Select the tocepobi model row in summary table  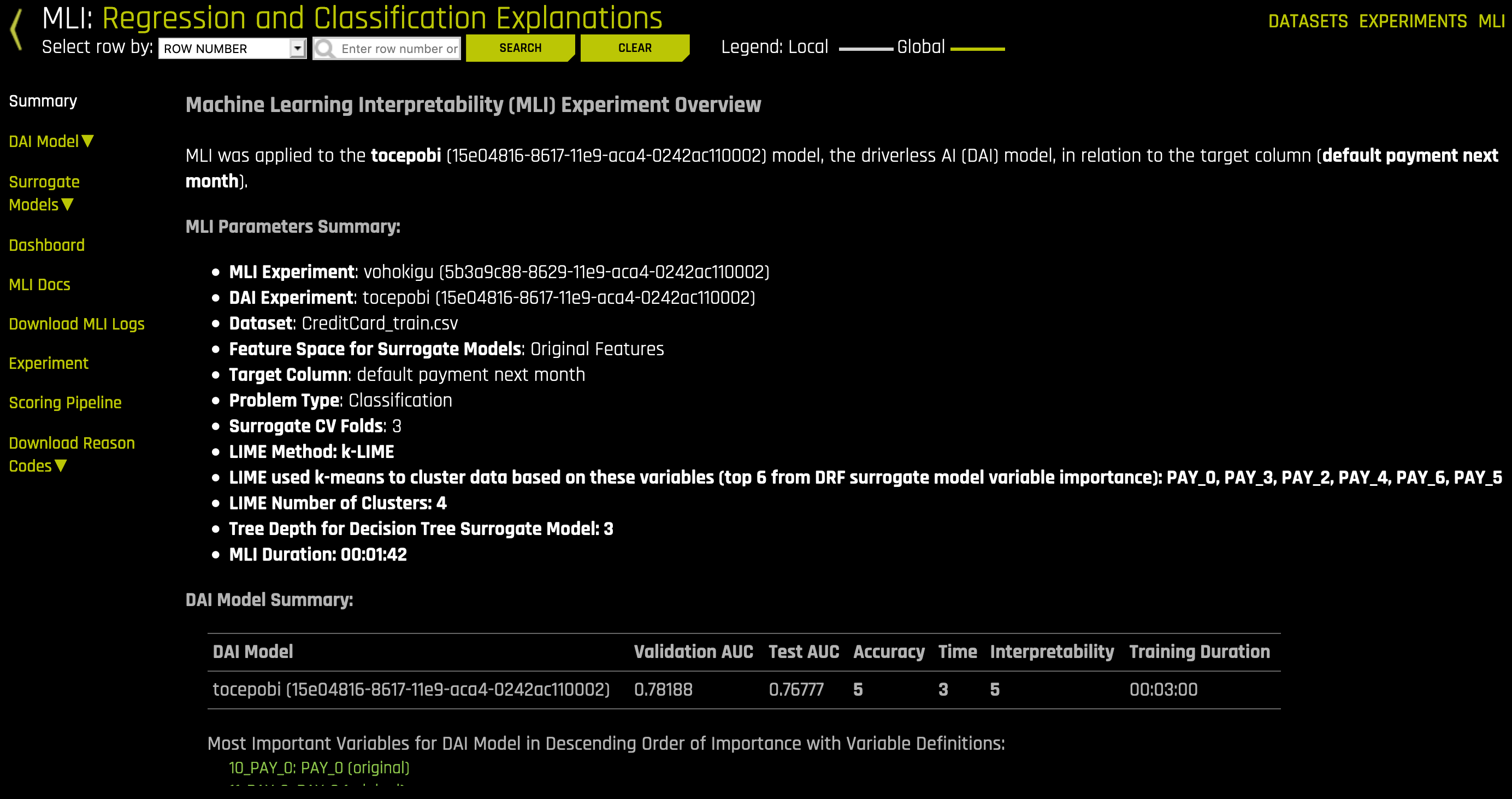[x=411, y=689]
